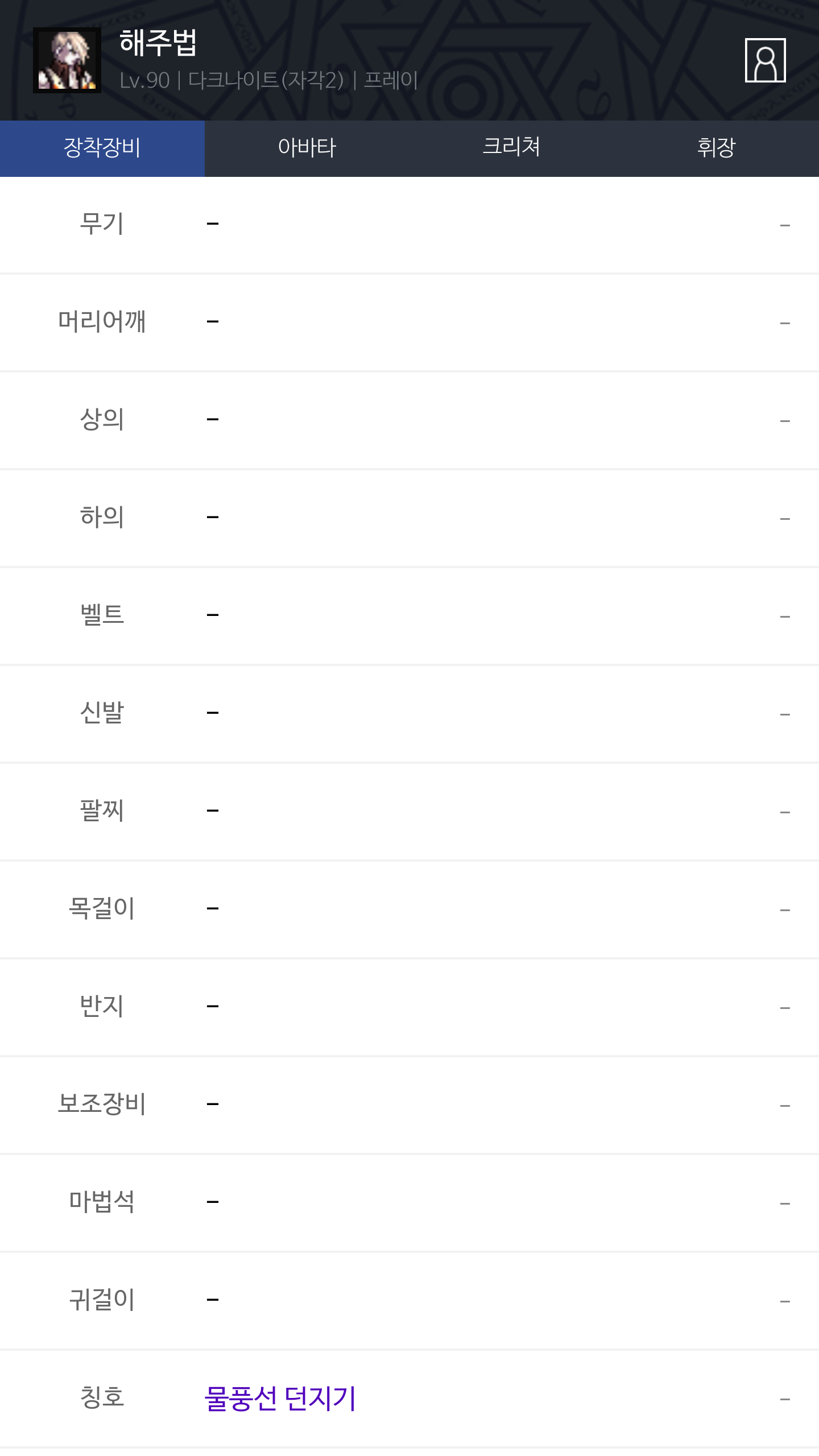Select the 보조장비 equipment row

pyautogui.click(x=409, y=1105)
